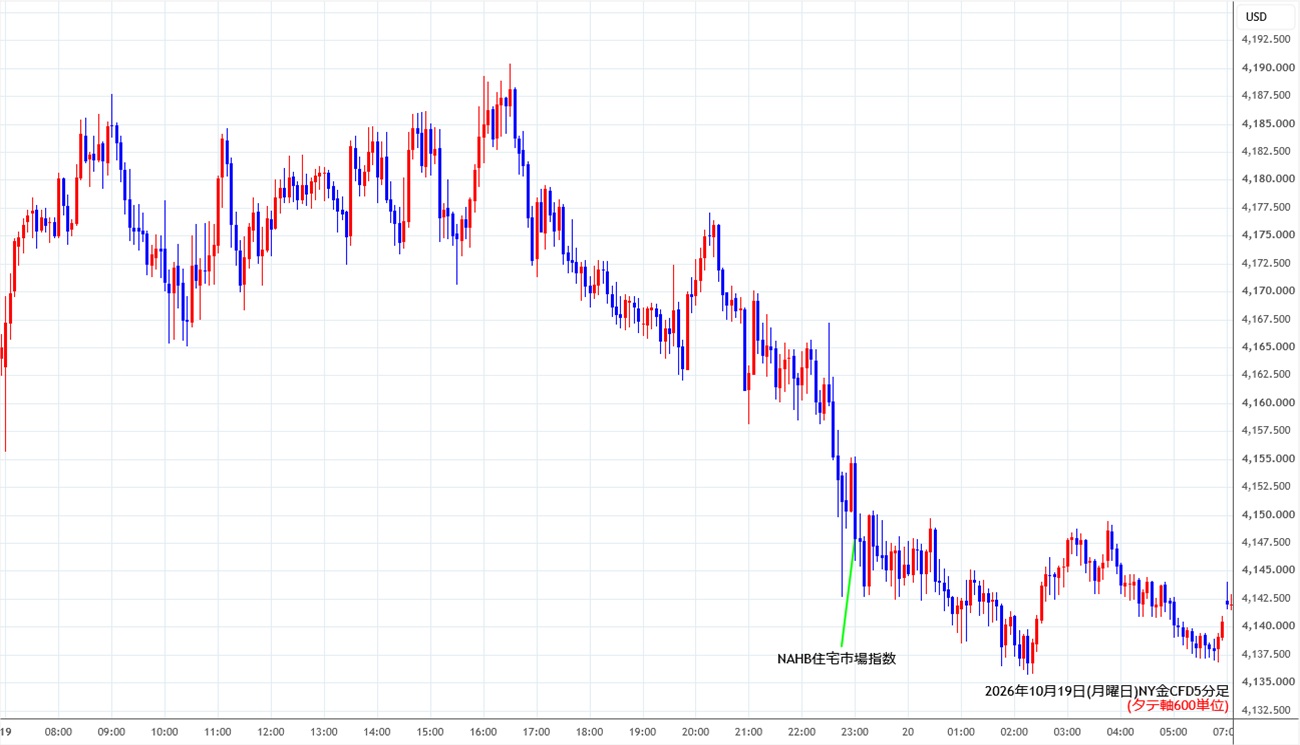Select the 4,167.500 price axis label

[1268, 319]
